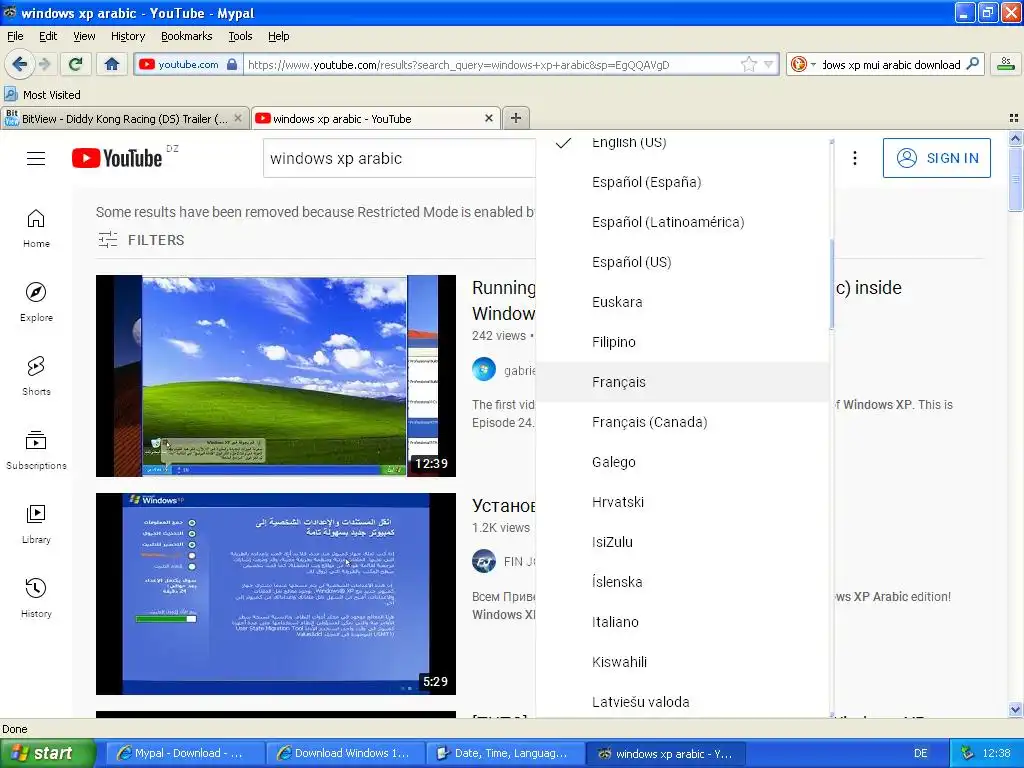Select Galego language
This screenshot has width=1024, height=768.
click(683, 462)
